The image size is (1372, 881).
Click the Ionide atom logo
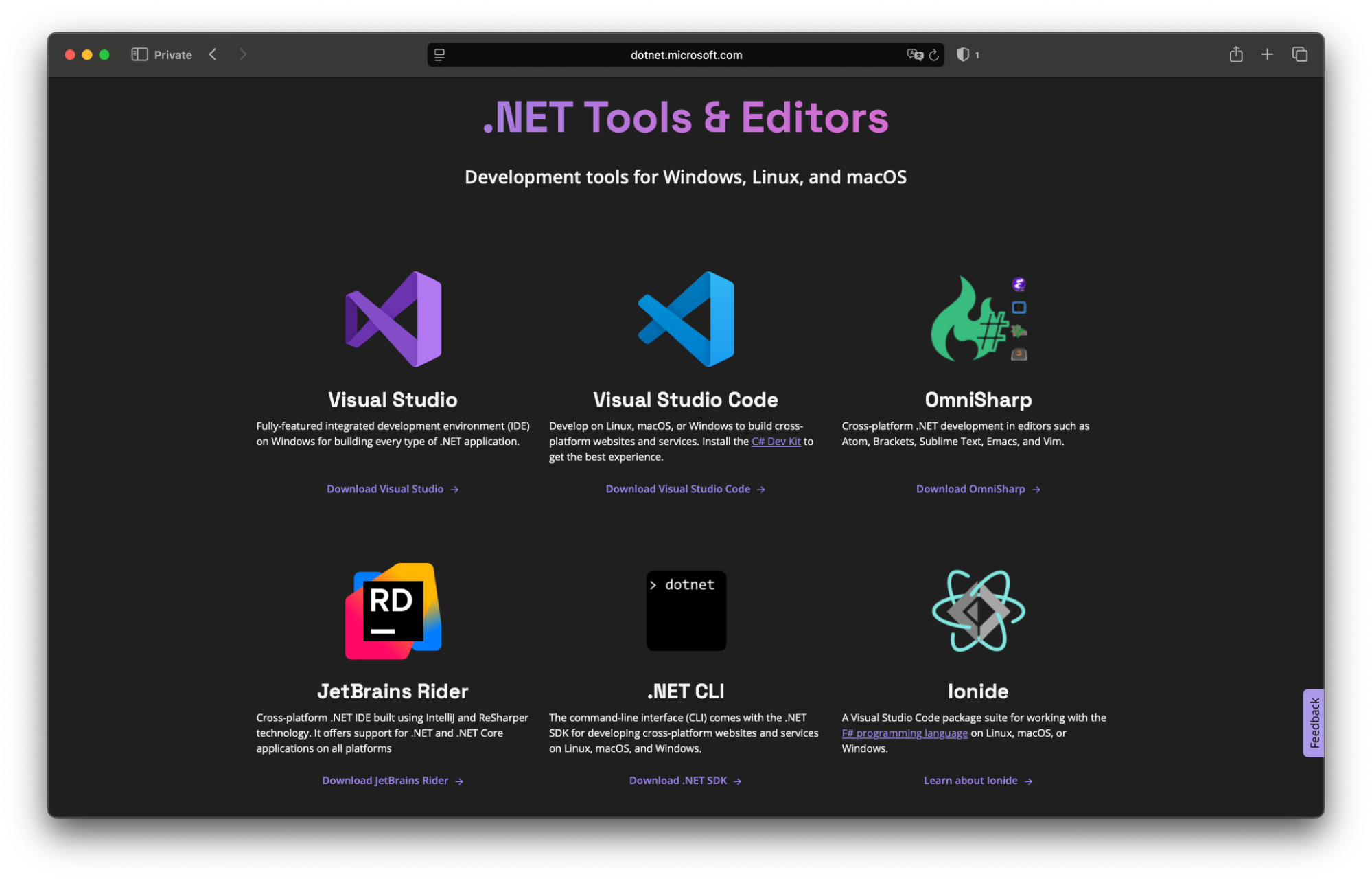click(x=977, y=610)
